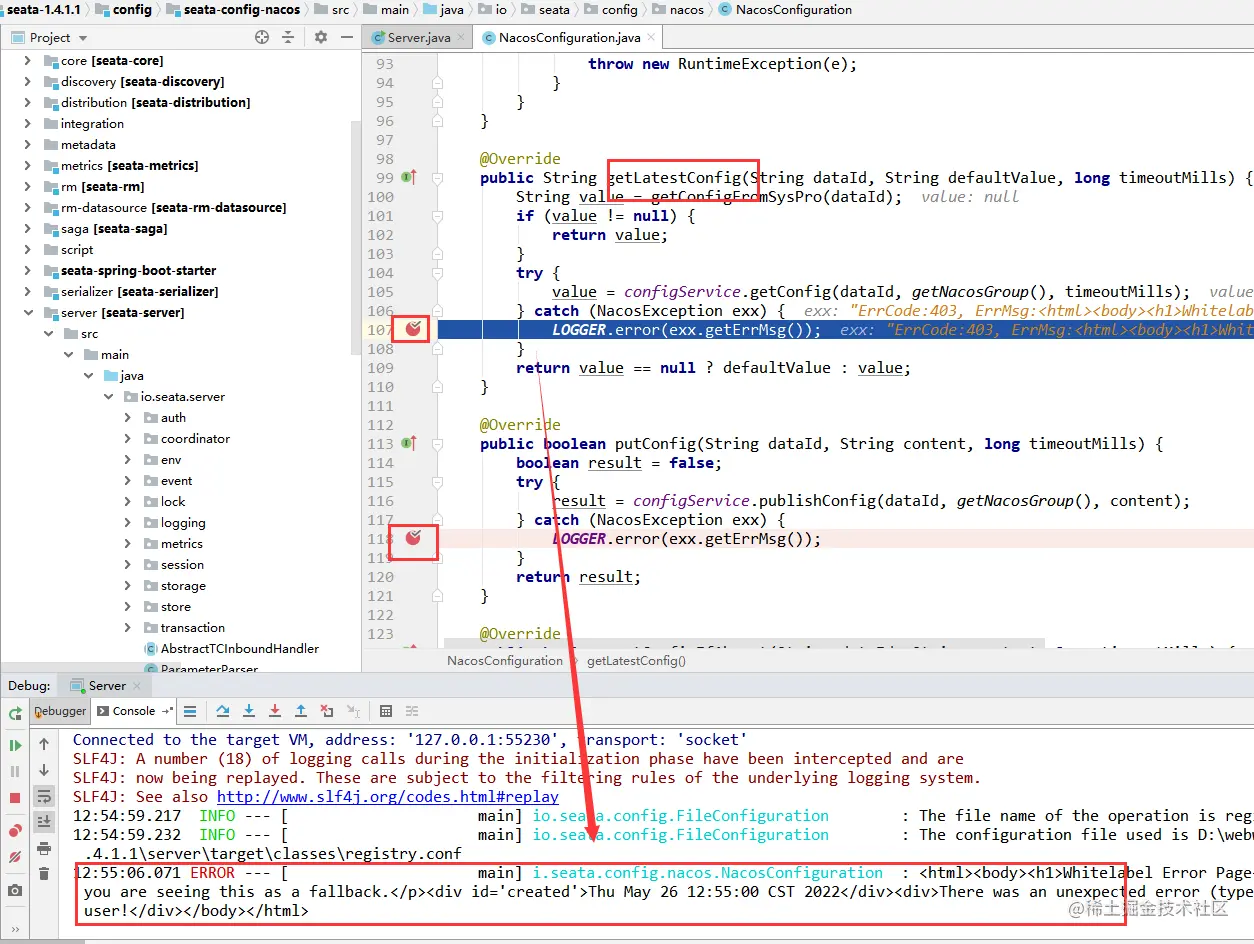Expand the core [seata-core] module
The image size is (1254, 944).
click(28, 61)
